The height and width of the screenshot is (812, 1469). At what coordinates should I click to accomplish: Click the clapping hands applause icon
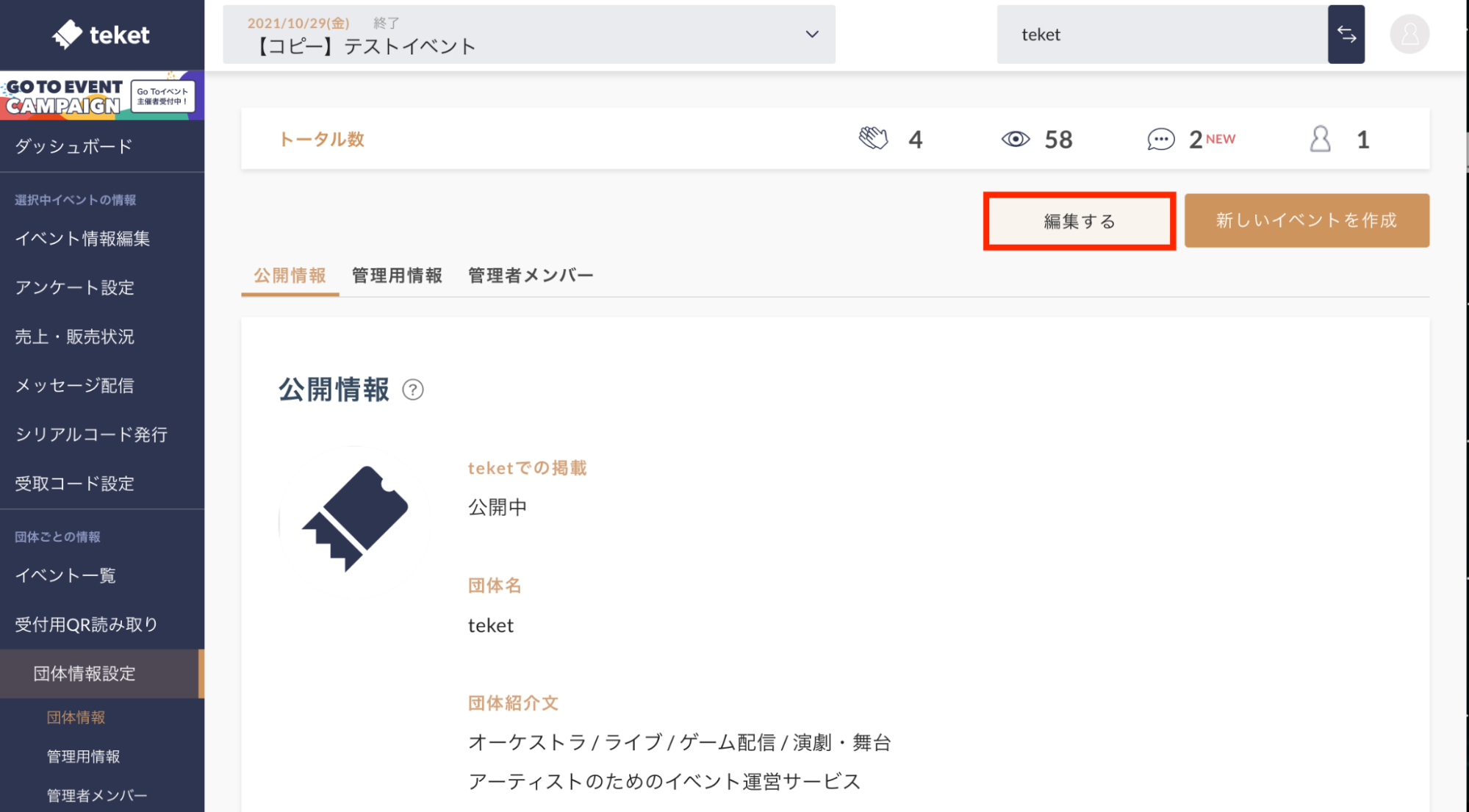(x=873, y=139)
